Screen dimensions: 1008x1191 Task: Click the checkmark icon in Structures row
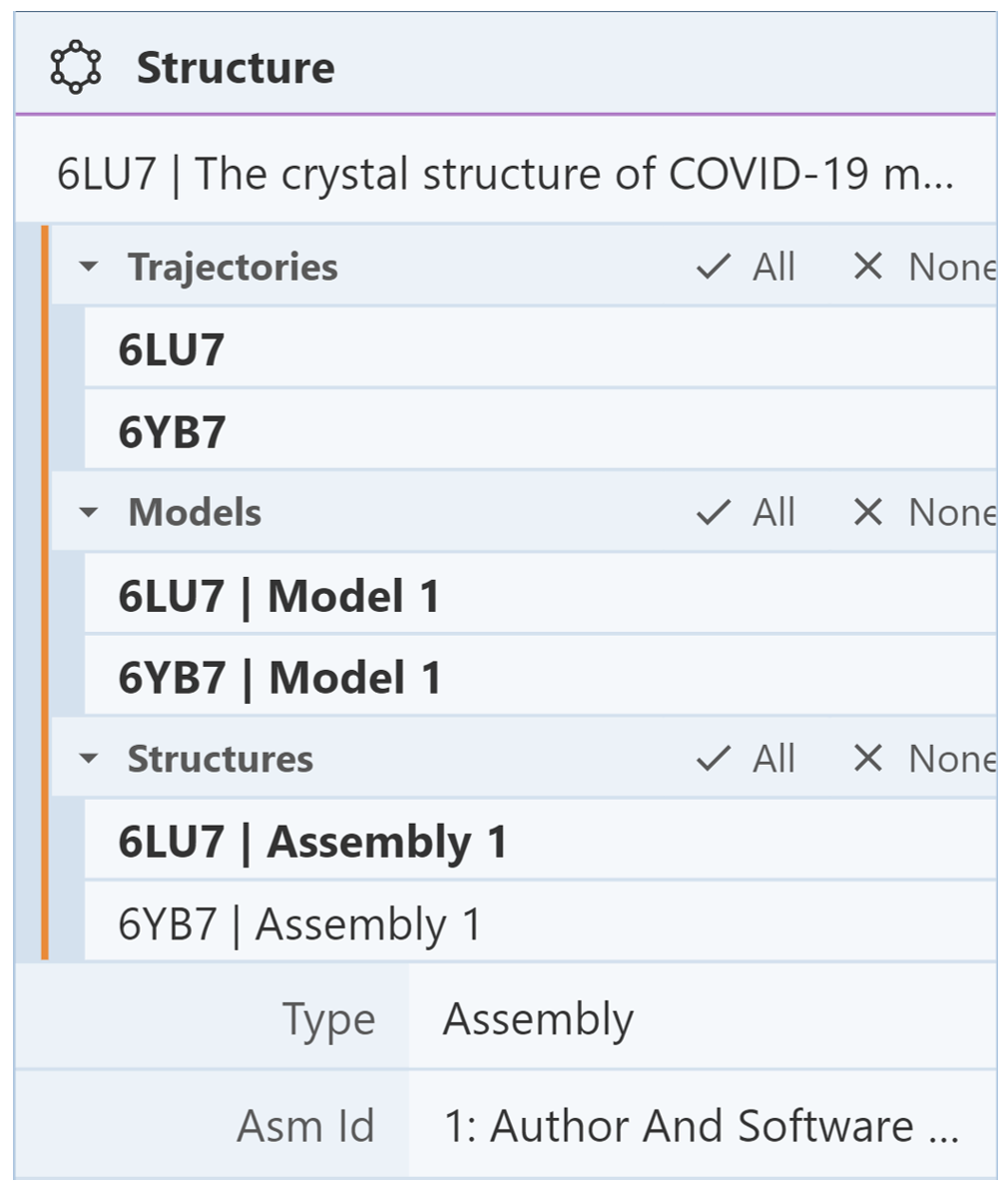pos(713,759)
